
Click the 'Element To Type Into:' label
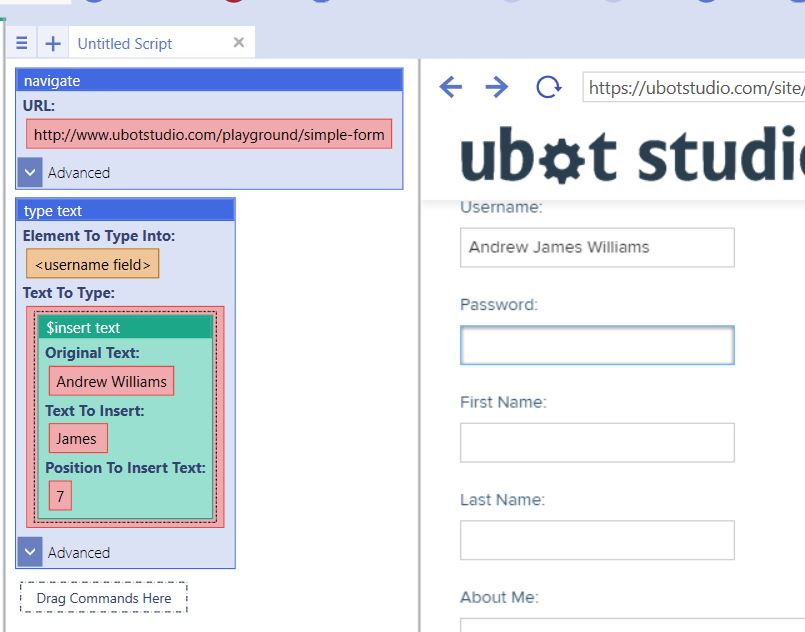tap(99, 236)
